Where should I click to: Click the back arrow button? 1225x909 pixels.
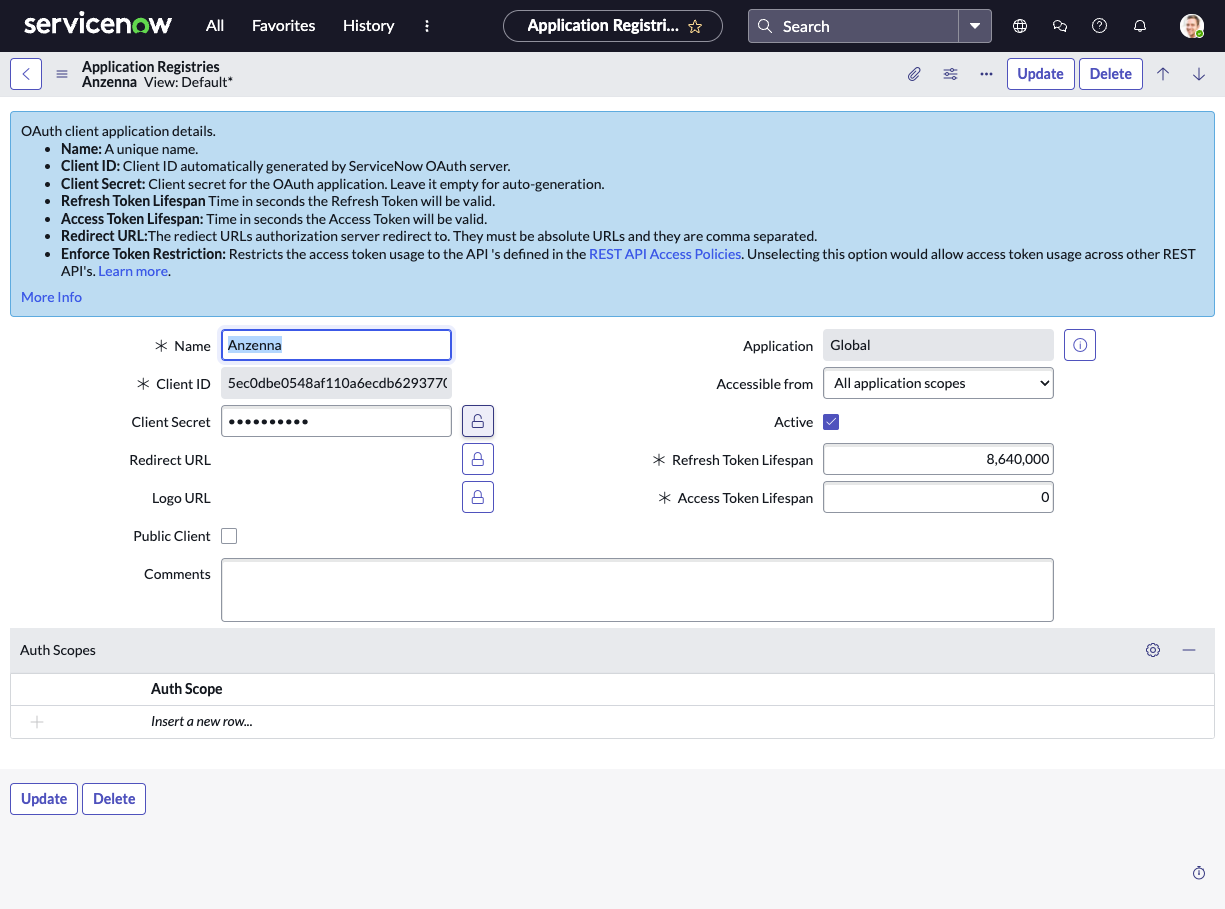pos(26,74)
